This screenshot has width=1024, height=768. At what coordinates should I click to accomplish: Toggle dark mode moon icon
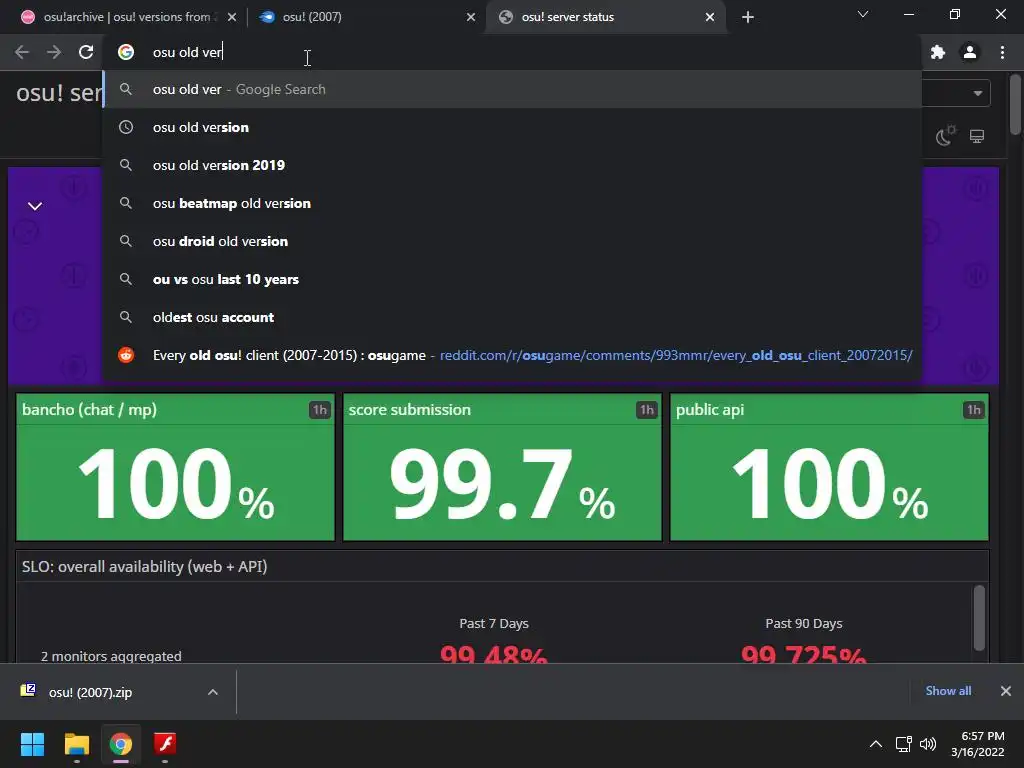pos(945,136)
